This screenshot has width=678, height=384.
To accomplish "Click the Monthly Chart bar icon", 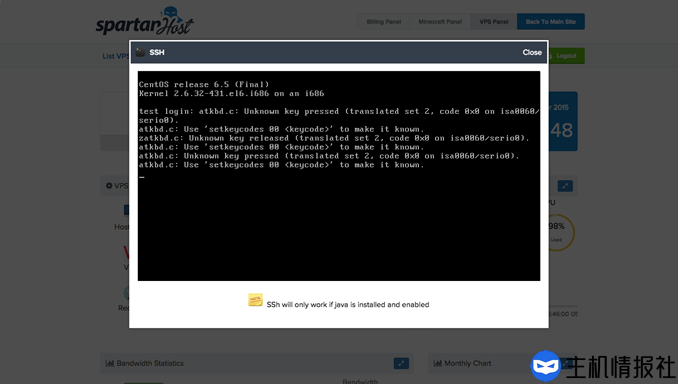I will tap(438, 363).
